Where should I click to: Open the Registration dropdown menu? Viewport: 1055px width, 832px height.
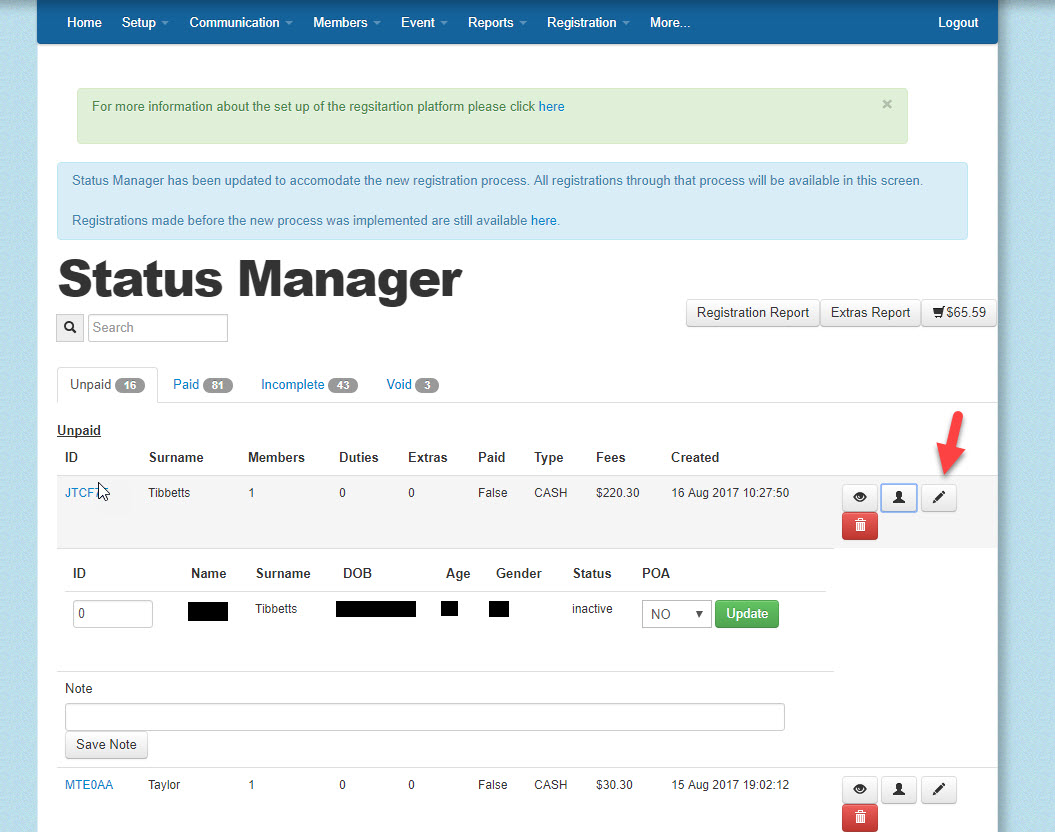(x=588, y=22)
